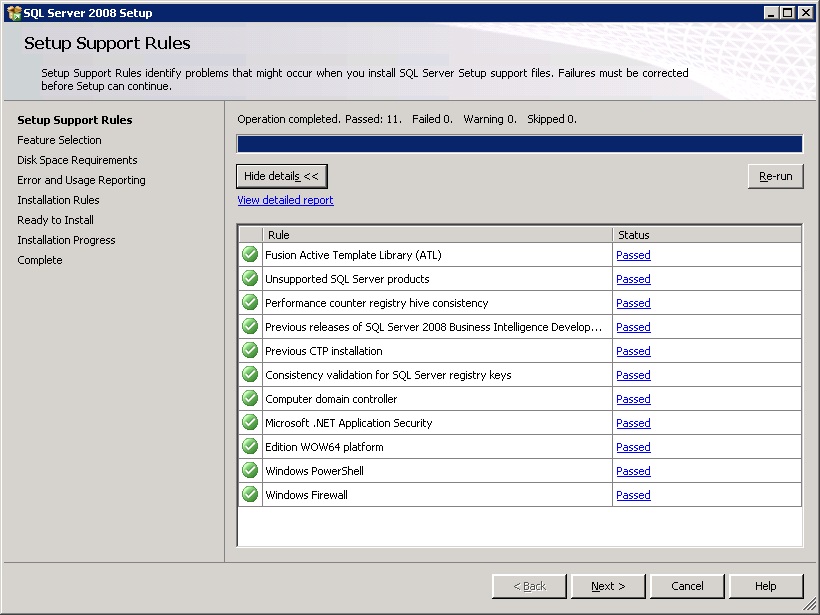
Task: Click the green check icon beside Microsoft .NET Application Security
Action: (x=250, y=423)
